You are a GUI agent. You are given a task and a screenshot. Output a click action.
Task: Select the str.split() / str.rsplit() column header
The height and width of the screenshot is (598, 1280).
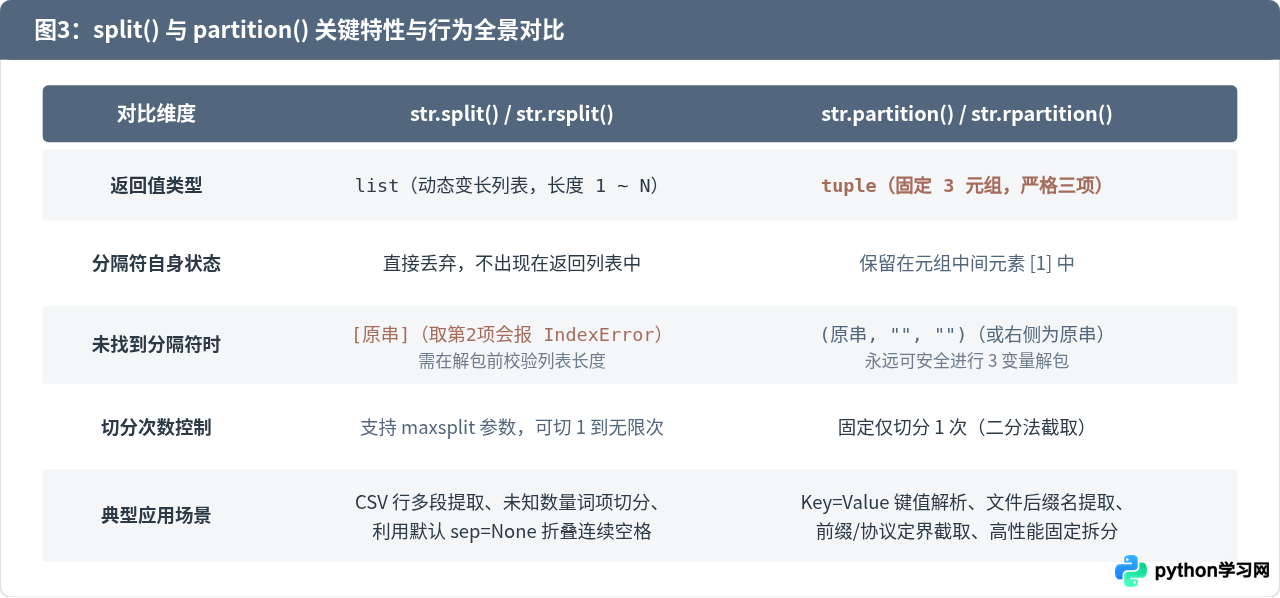point(511,114)
